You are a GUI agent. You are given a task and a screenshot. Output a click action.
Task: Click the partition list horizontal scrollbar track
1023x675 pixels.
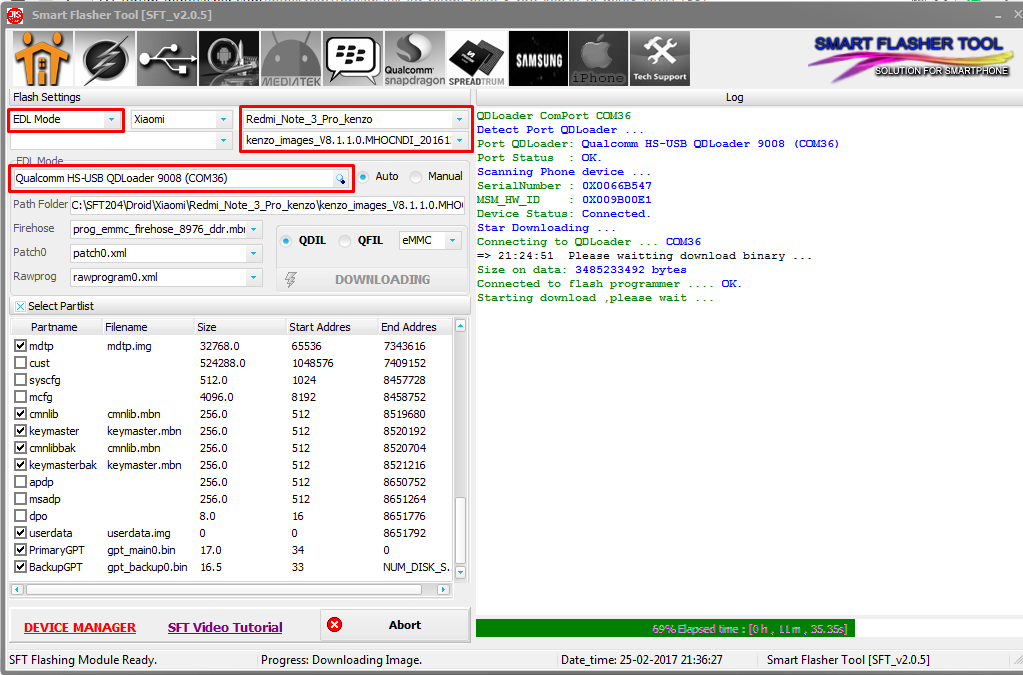pyautogui.click(x=224, y=589)
